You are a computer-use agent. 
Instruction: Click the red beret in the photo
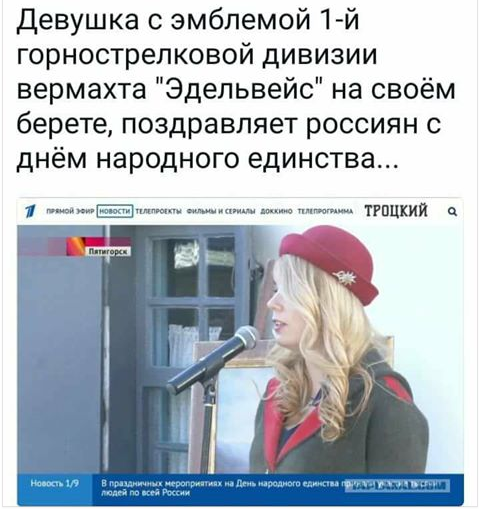[x=329, y=263]
